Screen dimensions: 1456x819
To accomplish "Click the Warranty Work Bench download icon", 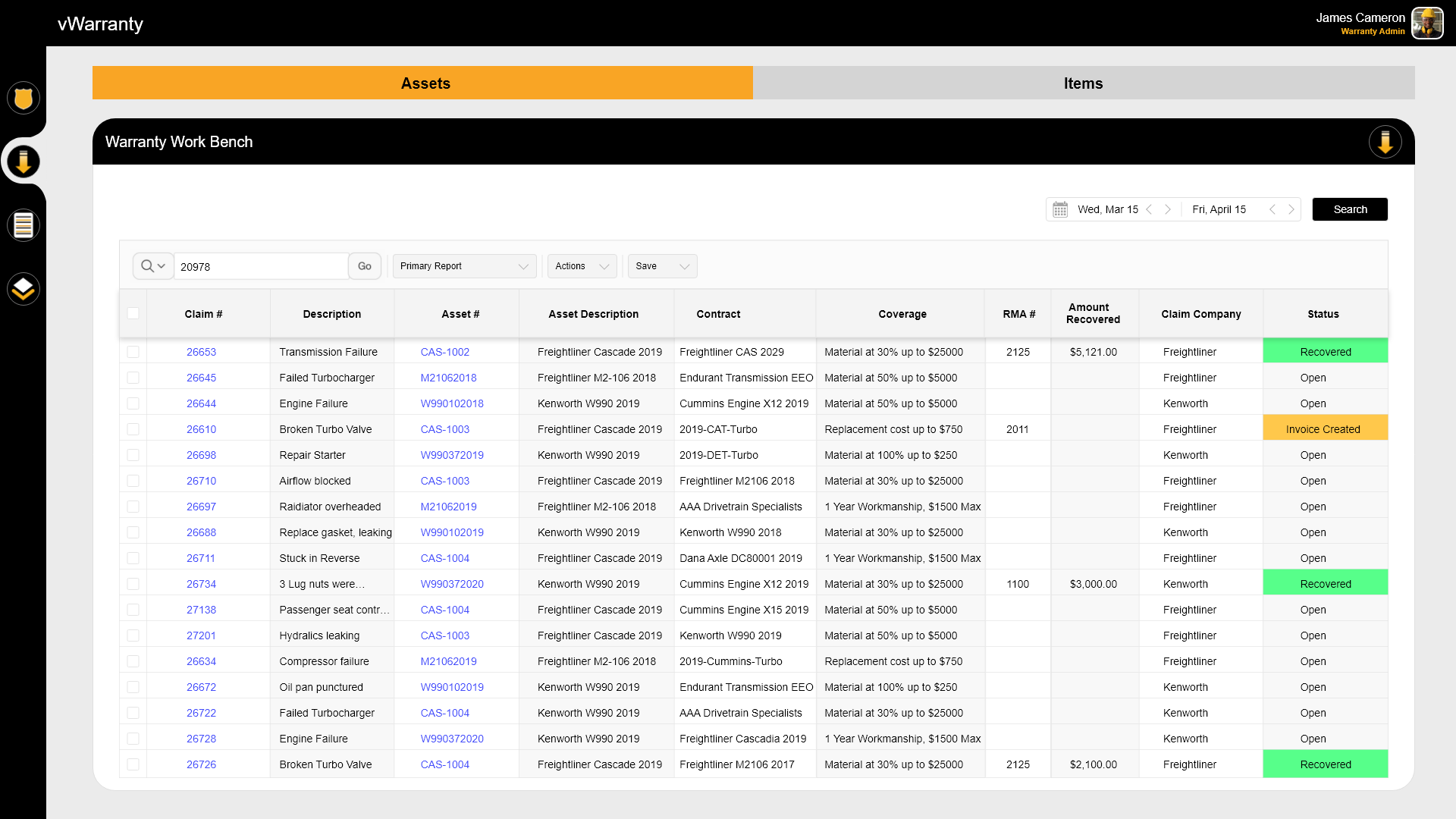I will pos(1385,142).
